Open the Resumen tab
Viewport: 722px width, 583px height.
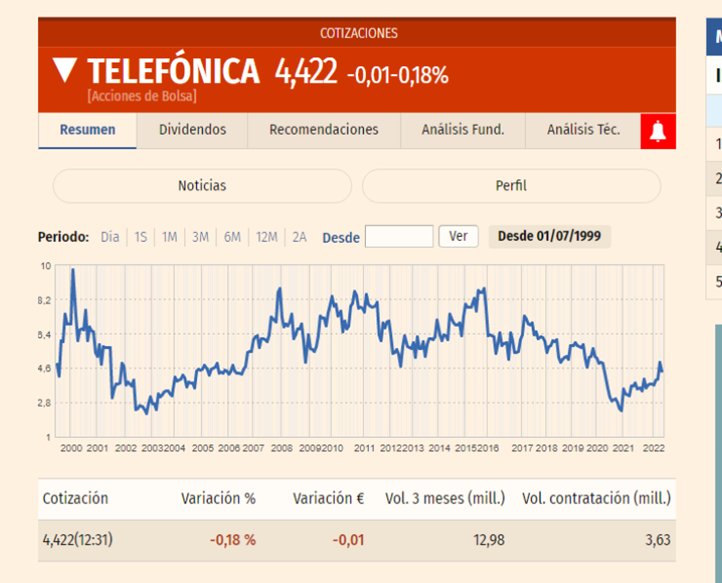87,130
